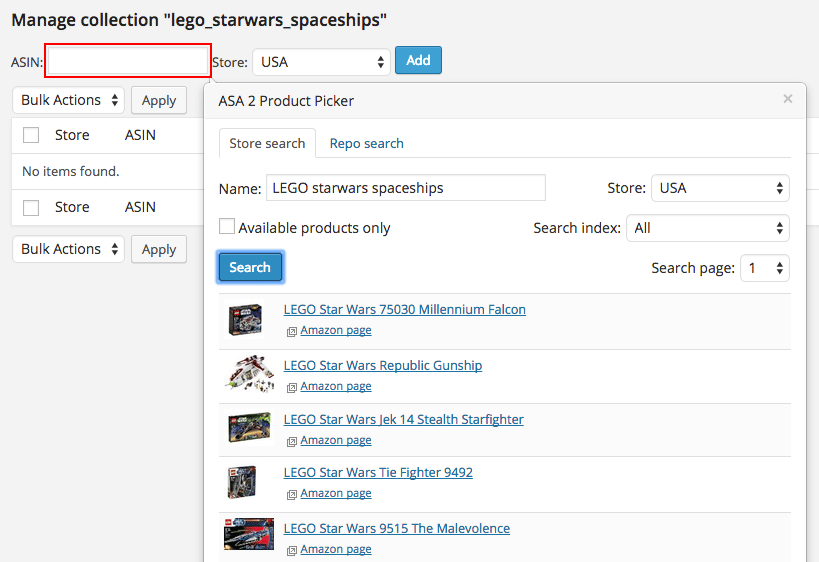Click the external link icon under Millennium Falcon
819x562 pixels.
click(x=291, y=331)
